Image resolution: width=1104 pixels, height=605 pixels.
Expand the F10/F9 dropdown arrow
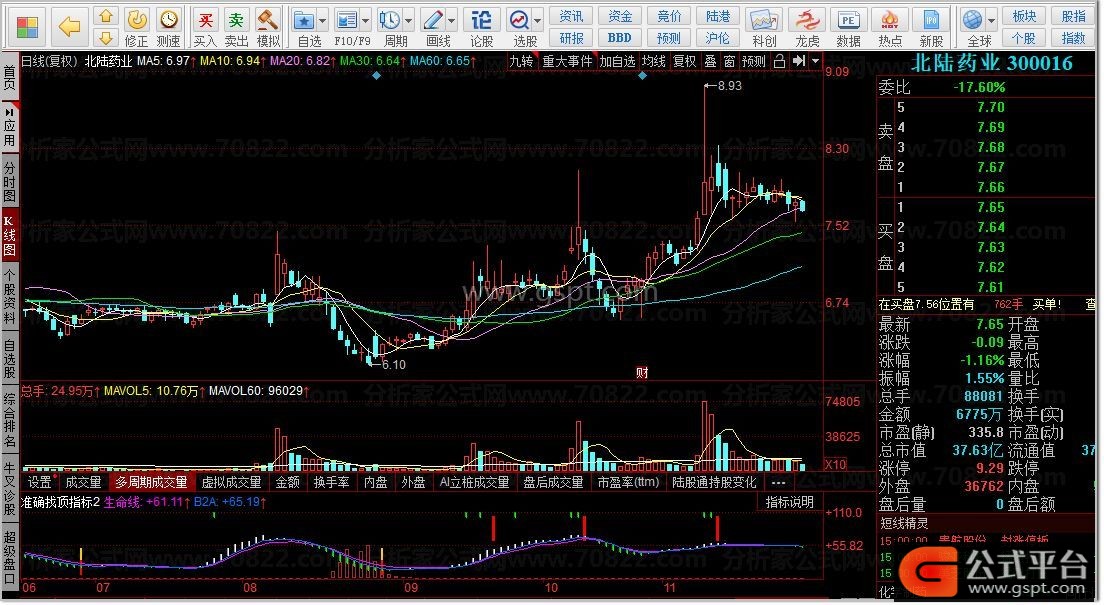coord(365,20)
